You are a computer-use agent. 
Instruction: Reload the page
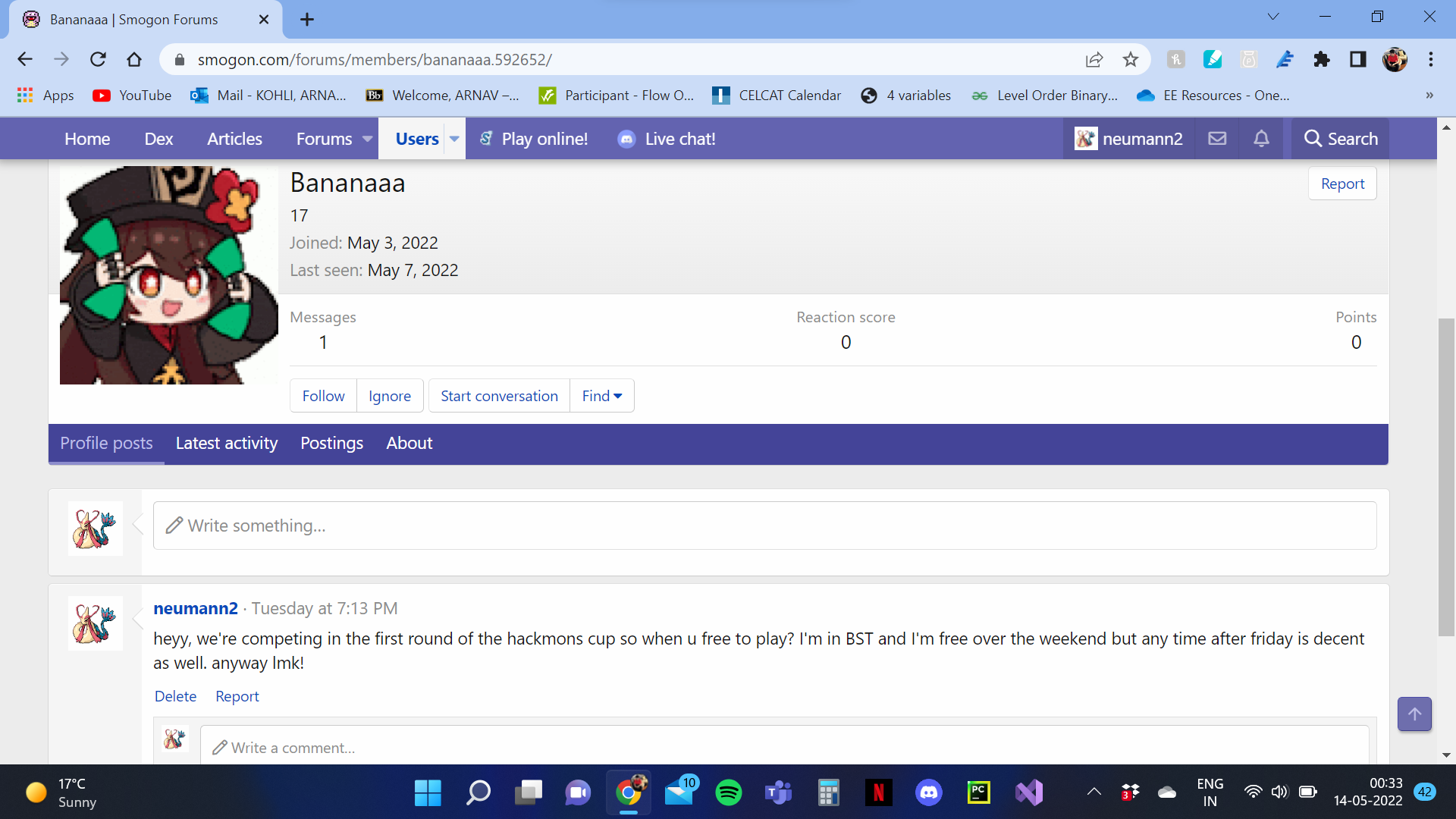tap(98, 60)
